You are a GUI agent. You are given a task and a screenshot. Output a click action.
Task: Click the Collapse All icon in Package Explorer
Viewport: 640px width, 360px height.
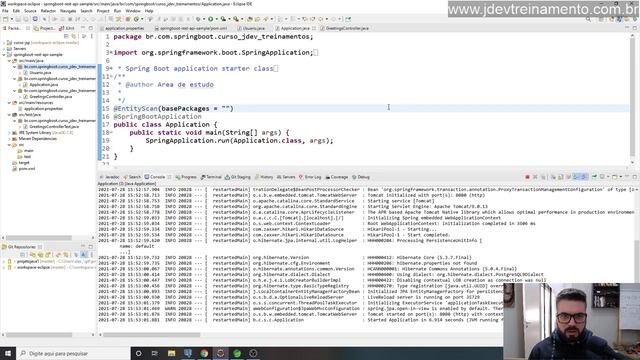tap(66, 36)
